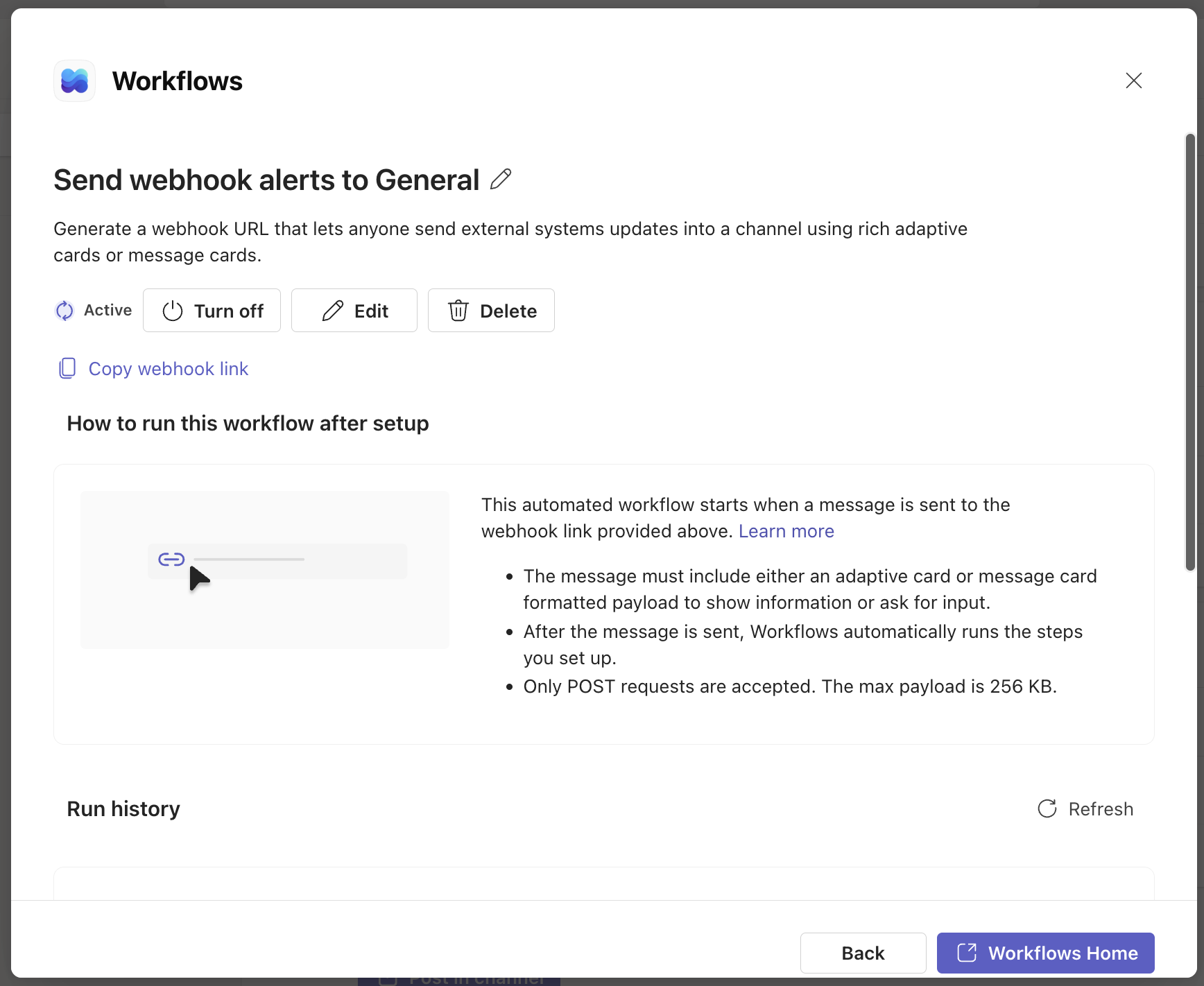Click the 'How to run this workflow after setup' heading
The width and height of the screenshot is (1204, 986).
[x=248, y=423]
